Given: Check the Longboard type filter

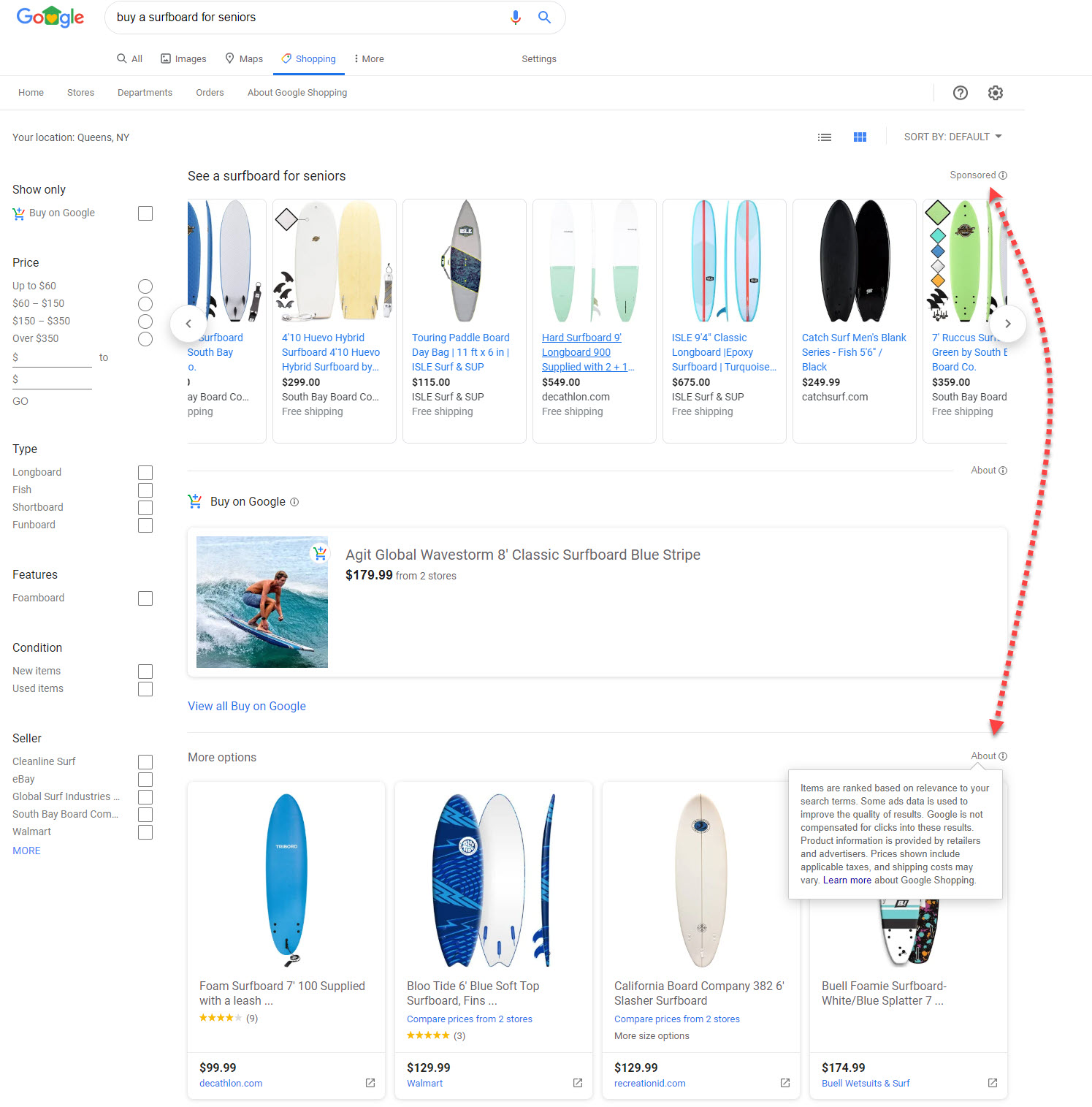Looking at the screenshot, I should [145, 473].
